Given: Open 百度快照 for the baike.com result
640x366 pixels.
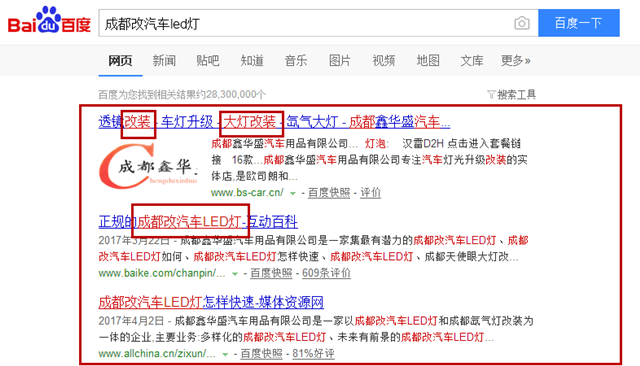Looking at the screenshot, I should 271,273.
